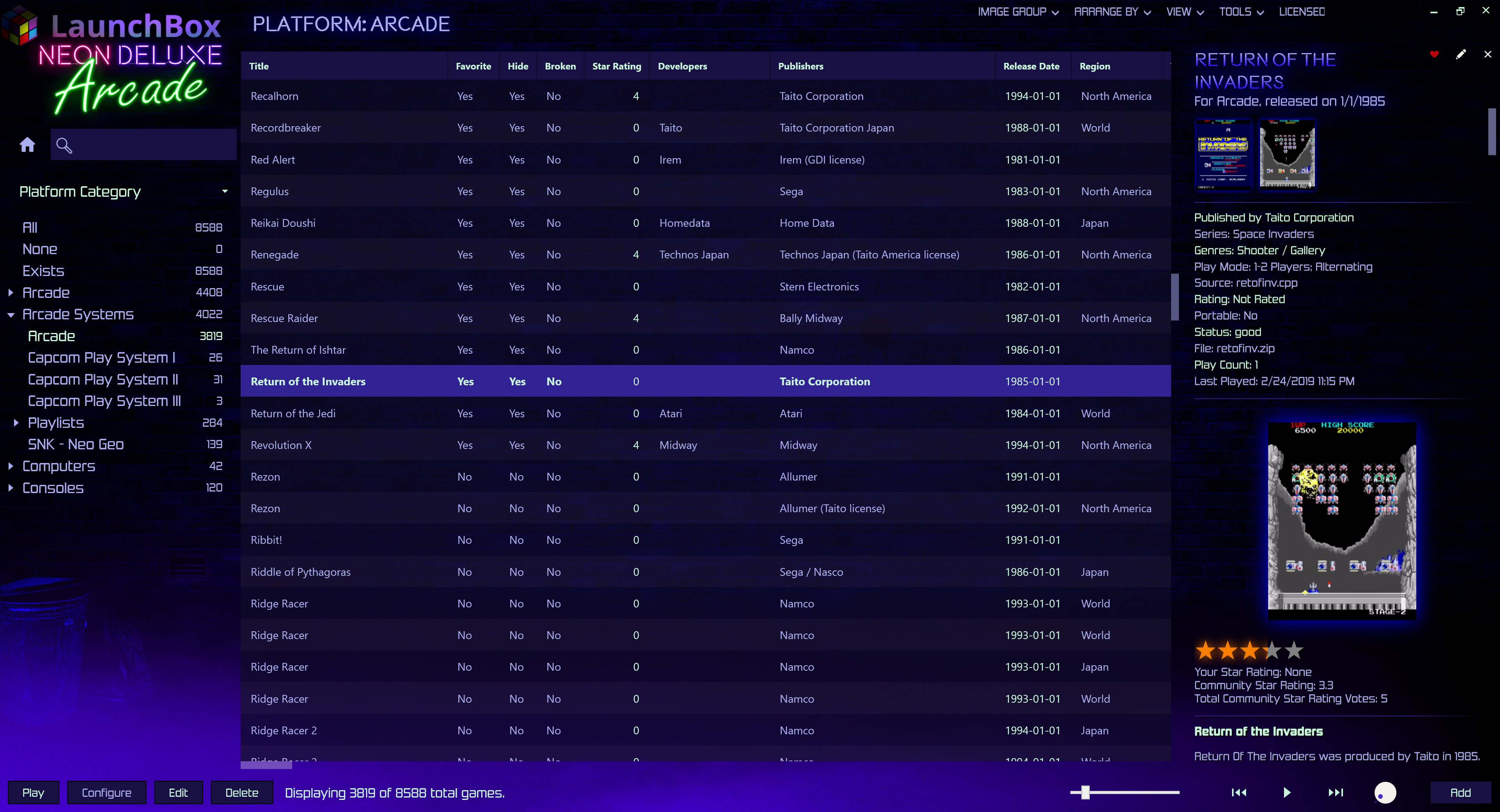This screenshot has width=1500, height=812.
Task: Click the Delete button
Action: pyautogui.click(x=242, y=792)
